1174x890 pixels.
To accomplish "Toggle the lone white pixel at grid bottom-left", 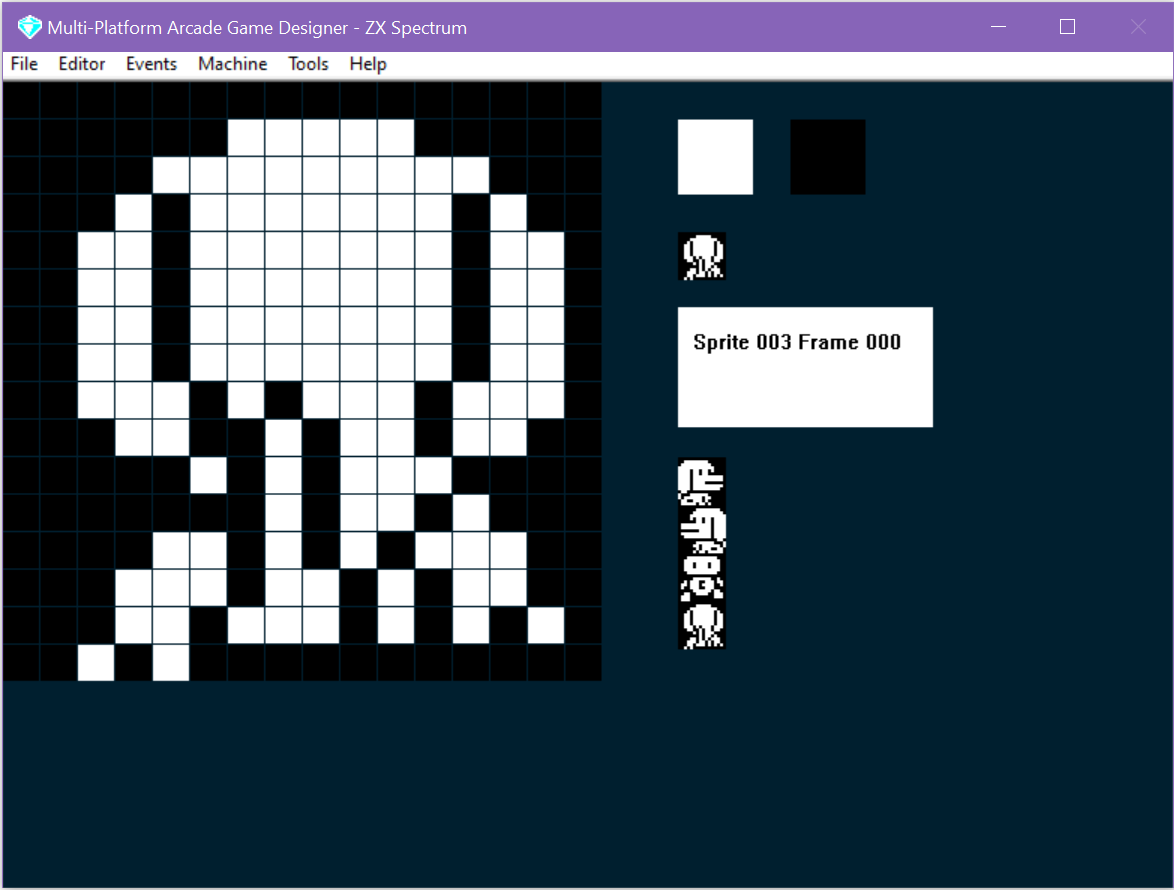I will click(x=96, y=662).
